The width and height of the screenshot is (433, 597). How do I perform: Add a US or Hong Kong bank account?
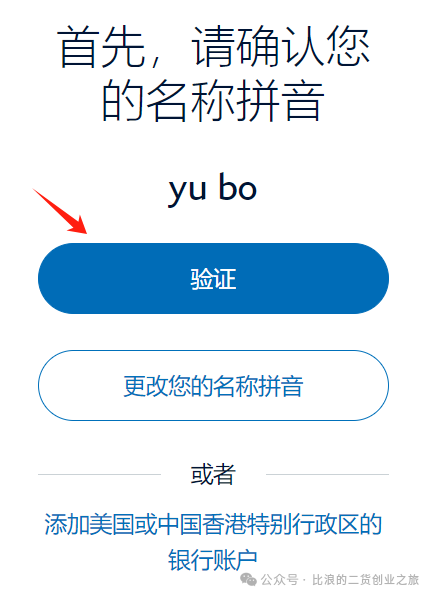213,542
